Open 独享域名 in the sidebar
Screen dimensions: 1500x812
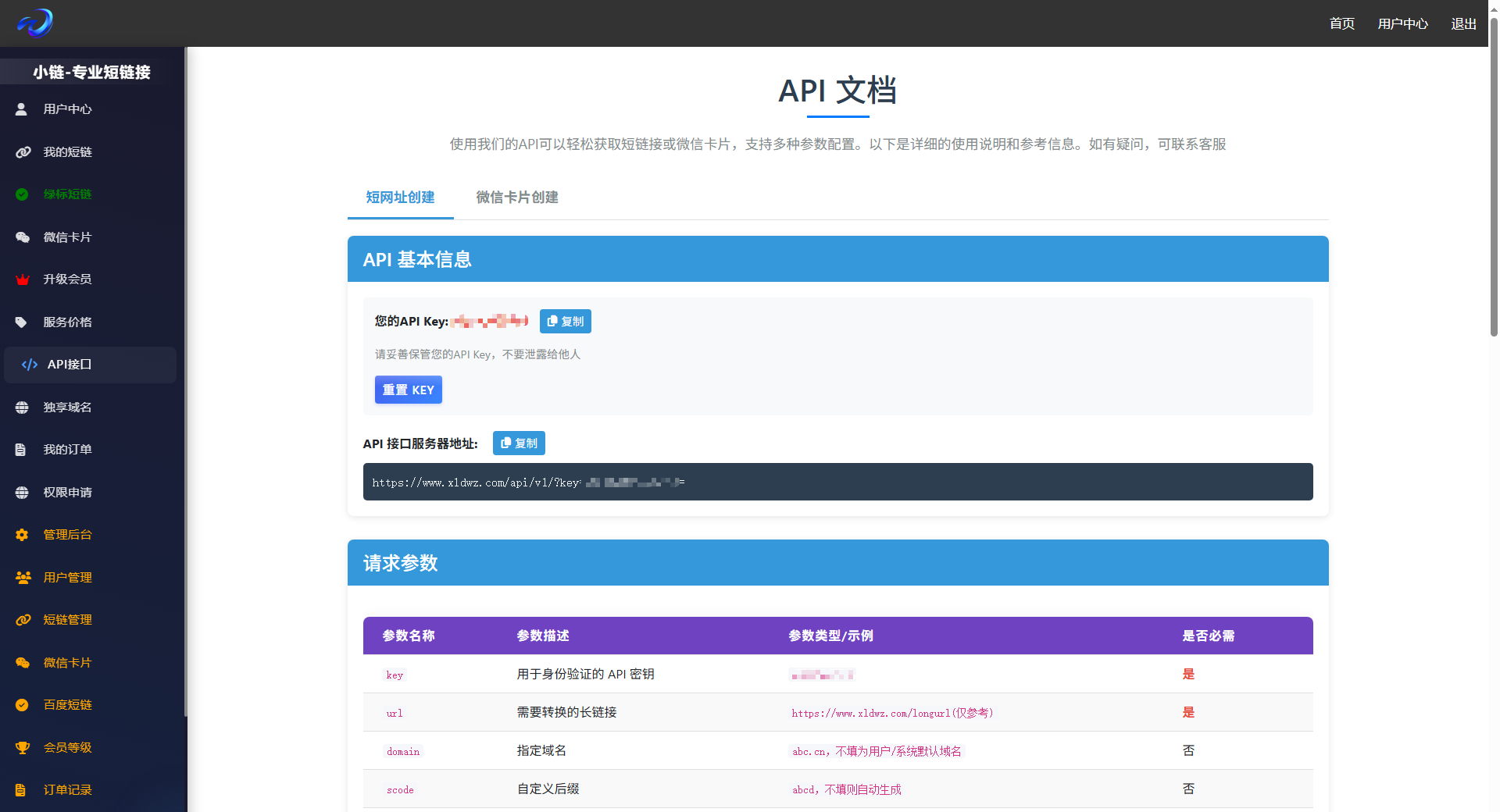pos(67,408)
